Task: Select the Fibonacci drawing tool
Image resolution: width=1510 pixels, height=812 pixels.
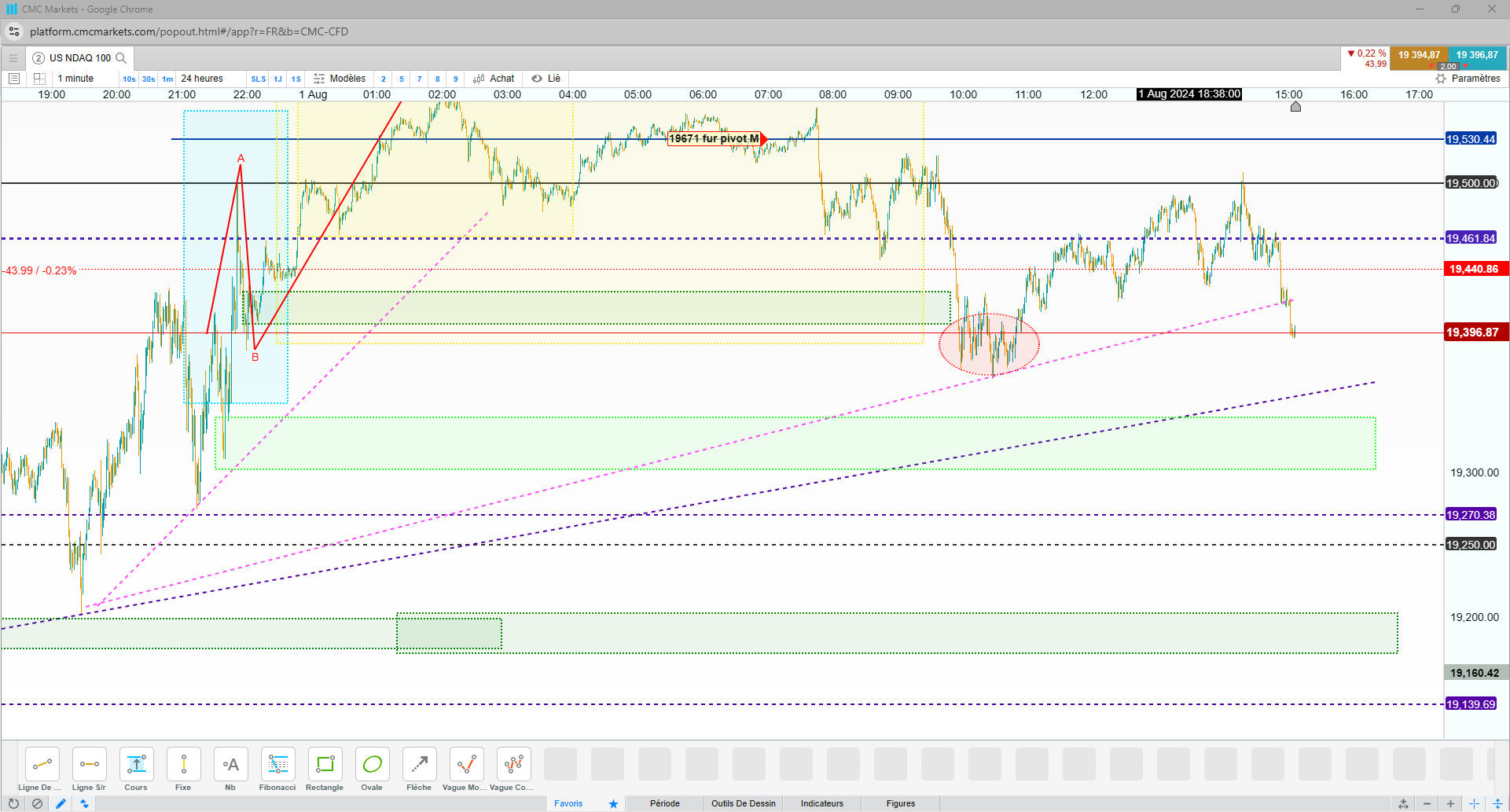Action: click(x=277, y=770)
